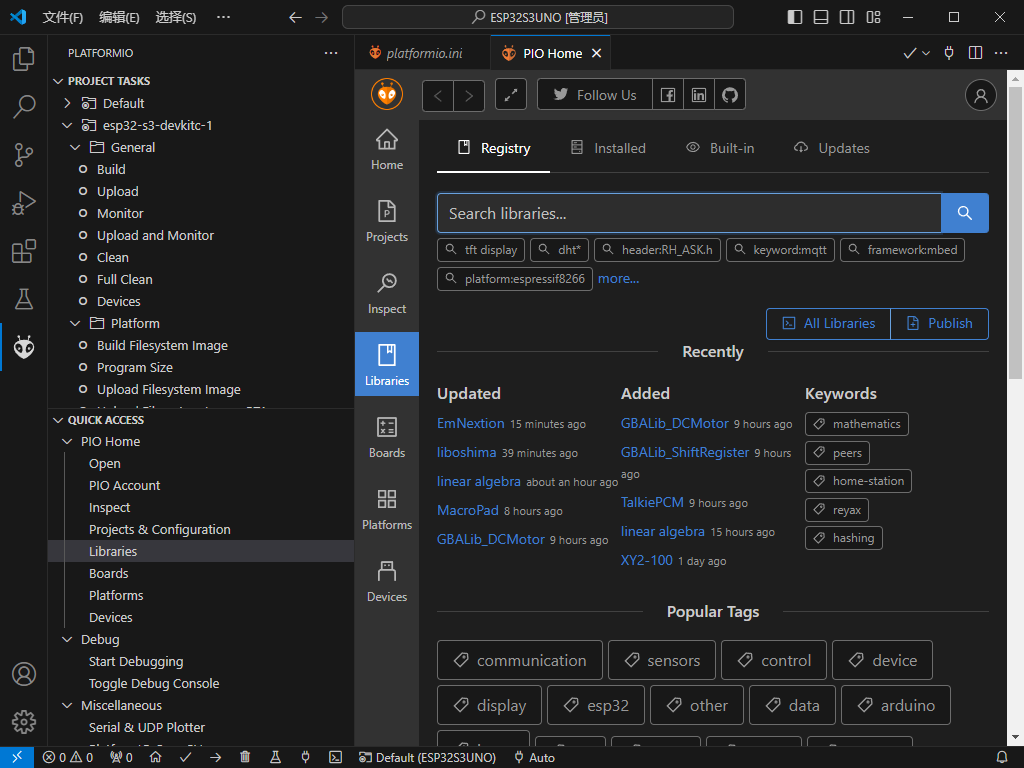1024x768 pixels.
Task: Click the PlatformIO logo in PIO Home
Action: coord(387,95)
